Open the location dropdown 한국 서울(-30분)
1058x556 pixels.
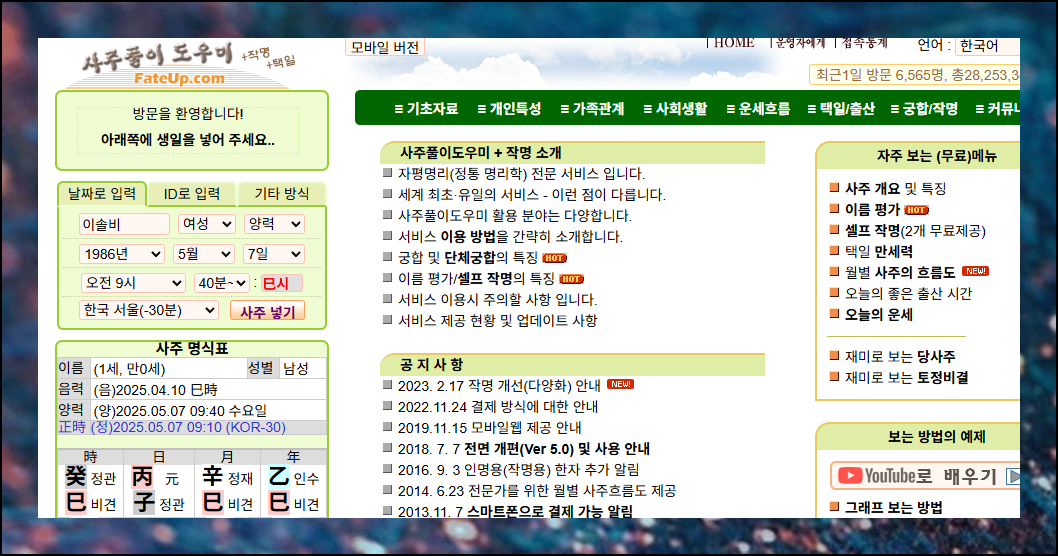point(148,310)
